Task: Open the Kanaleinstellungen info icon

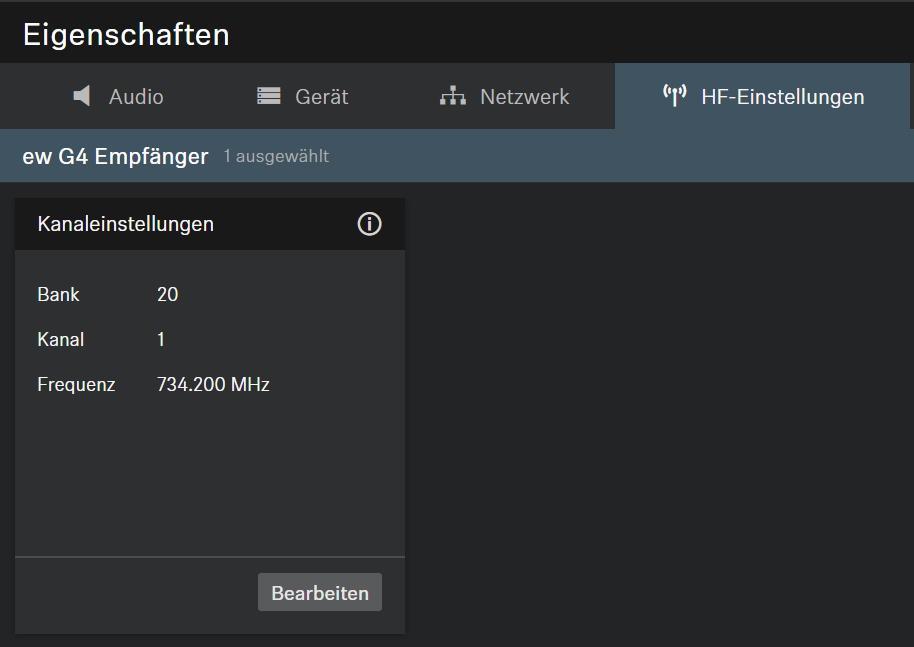Action: pos(369,224)
